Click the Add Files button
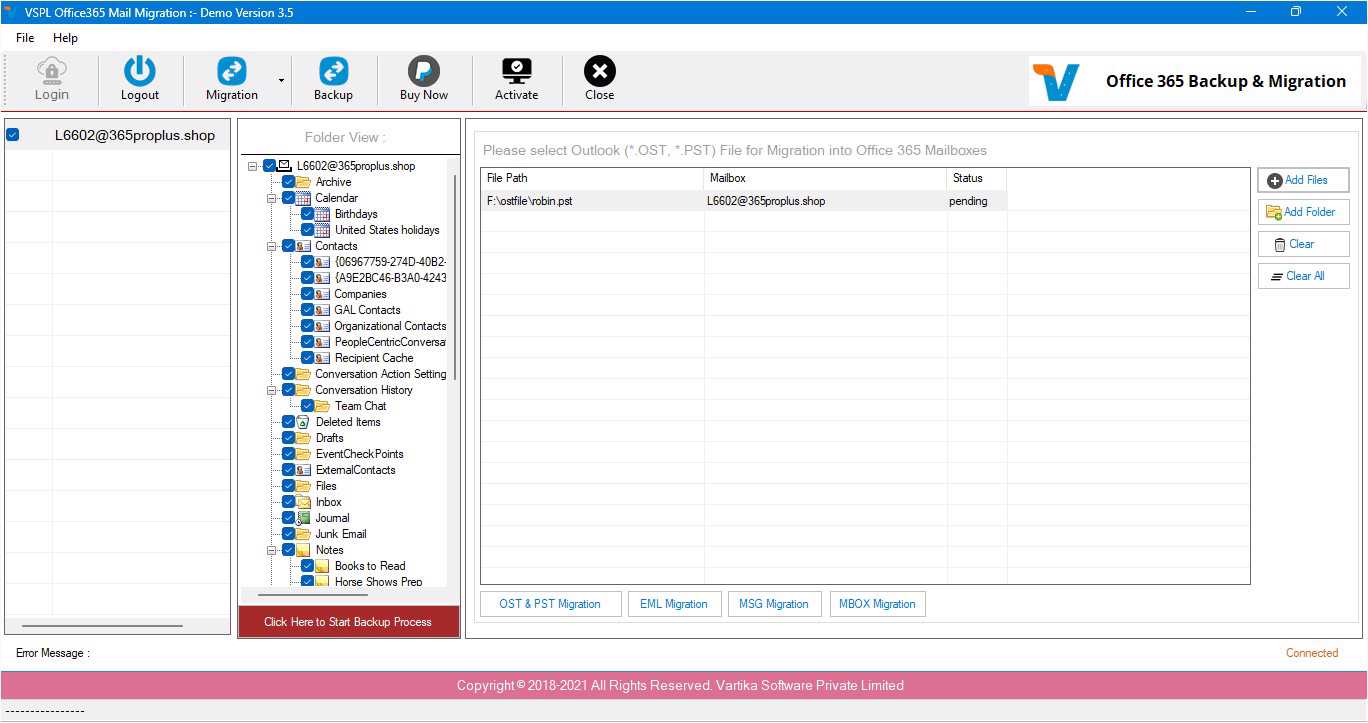Screen dimensions: 1368x723 pyautogui.click(x=1304, y=180)
